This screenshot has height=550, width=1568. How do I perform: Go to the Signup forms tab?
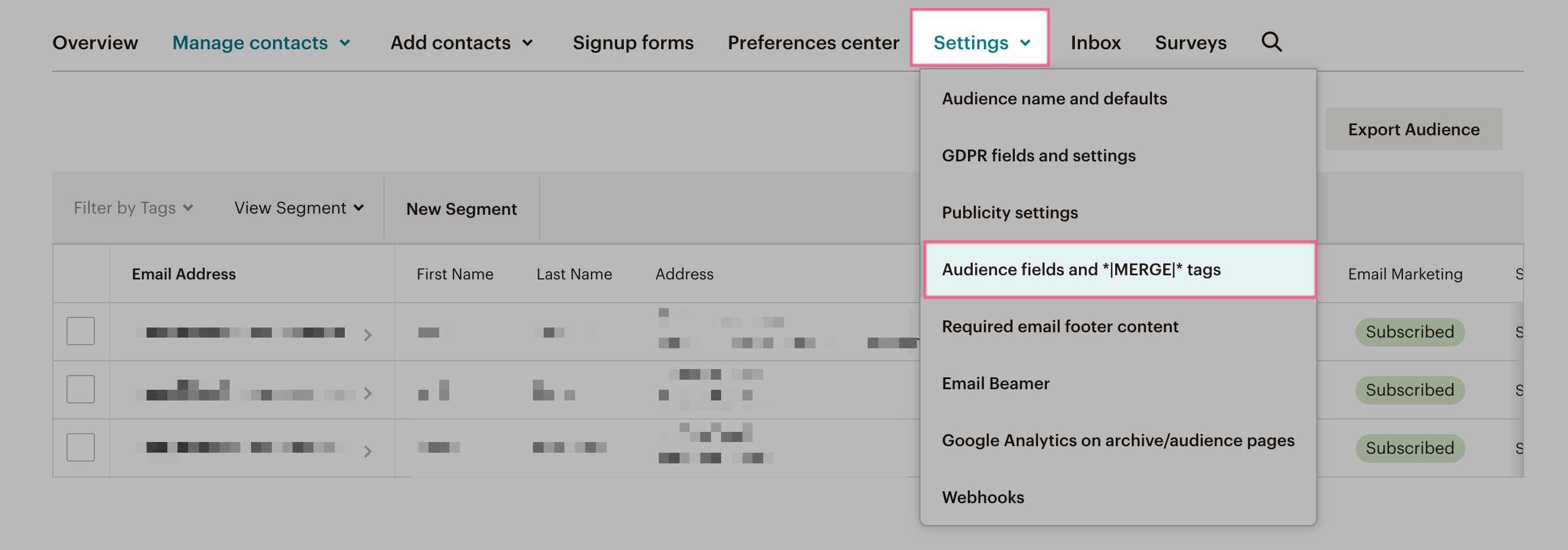633,43
